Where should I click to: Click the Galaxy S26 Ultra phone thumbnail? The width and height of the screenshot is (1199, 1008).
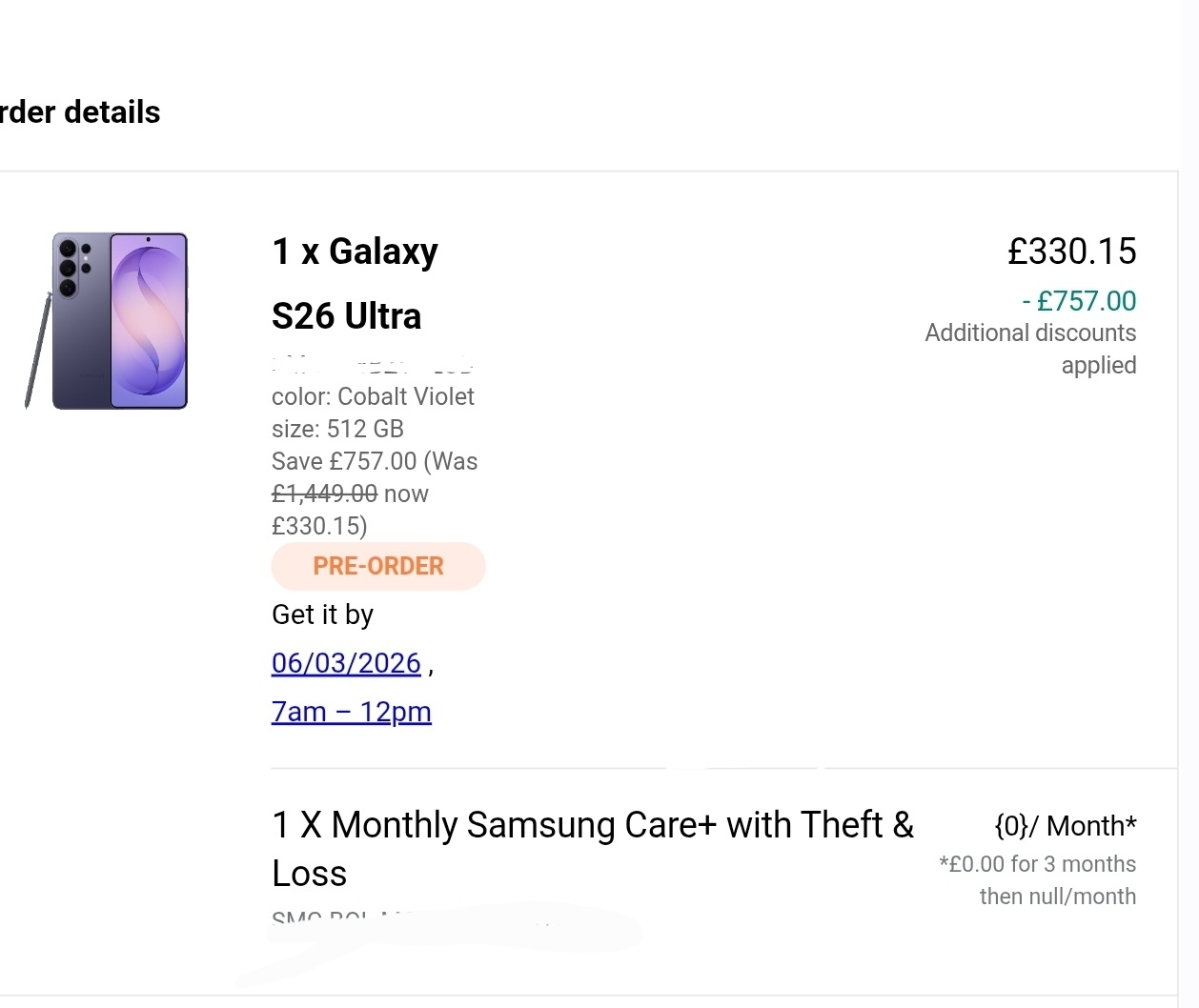(x=120, y=320)
